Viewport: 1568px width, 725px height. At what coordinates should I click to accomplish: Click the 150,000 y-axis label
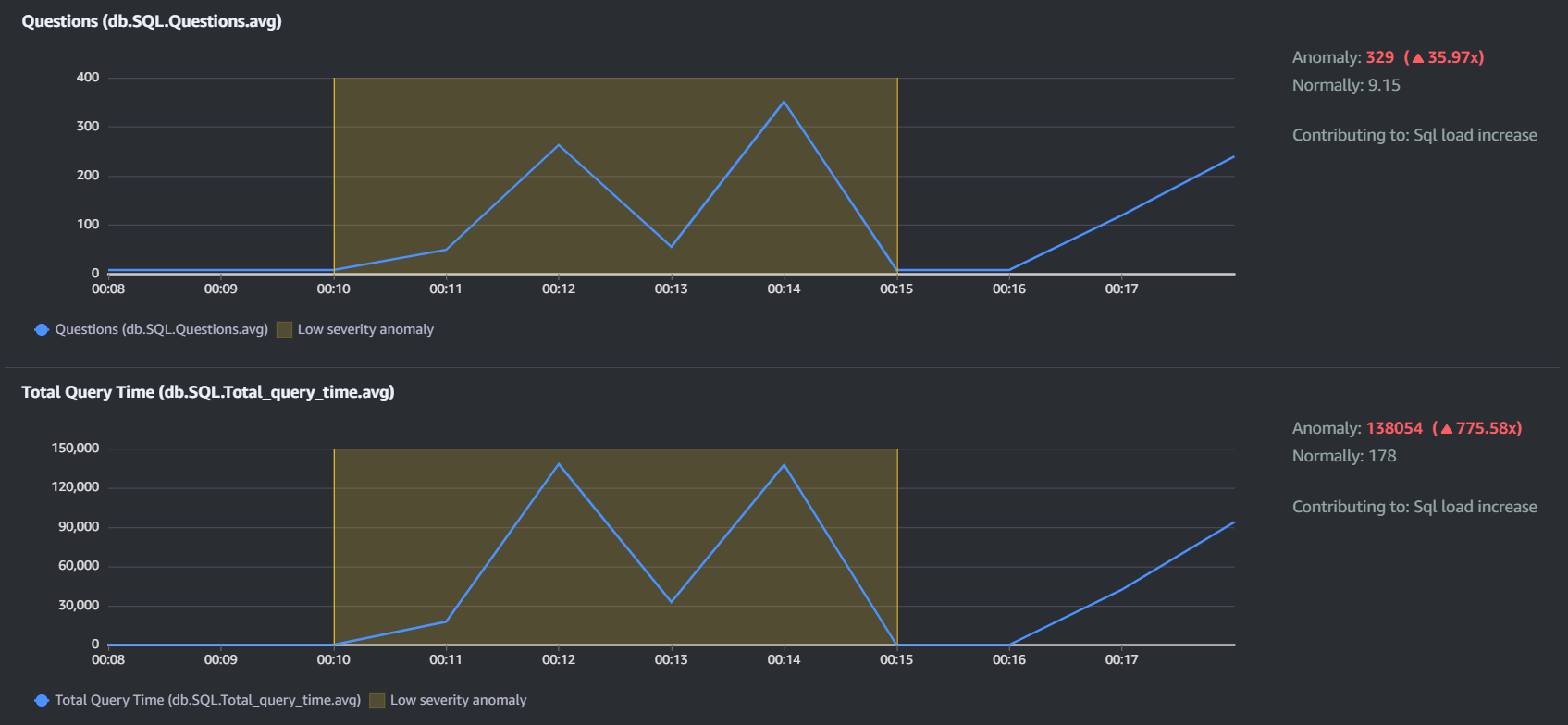tap(75, 449)
